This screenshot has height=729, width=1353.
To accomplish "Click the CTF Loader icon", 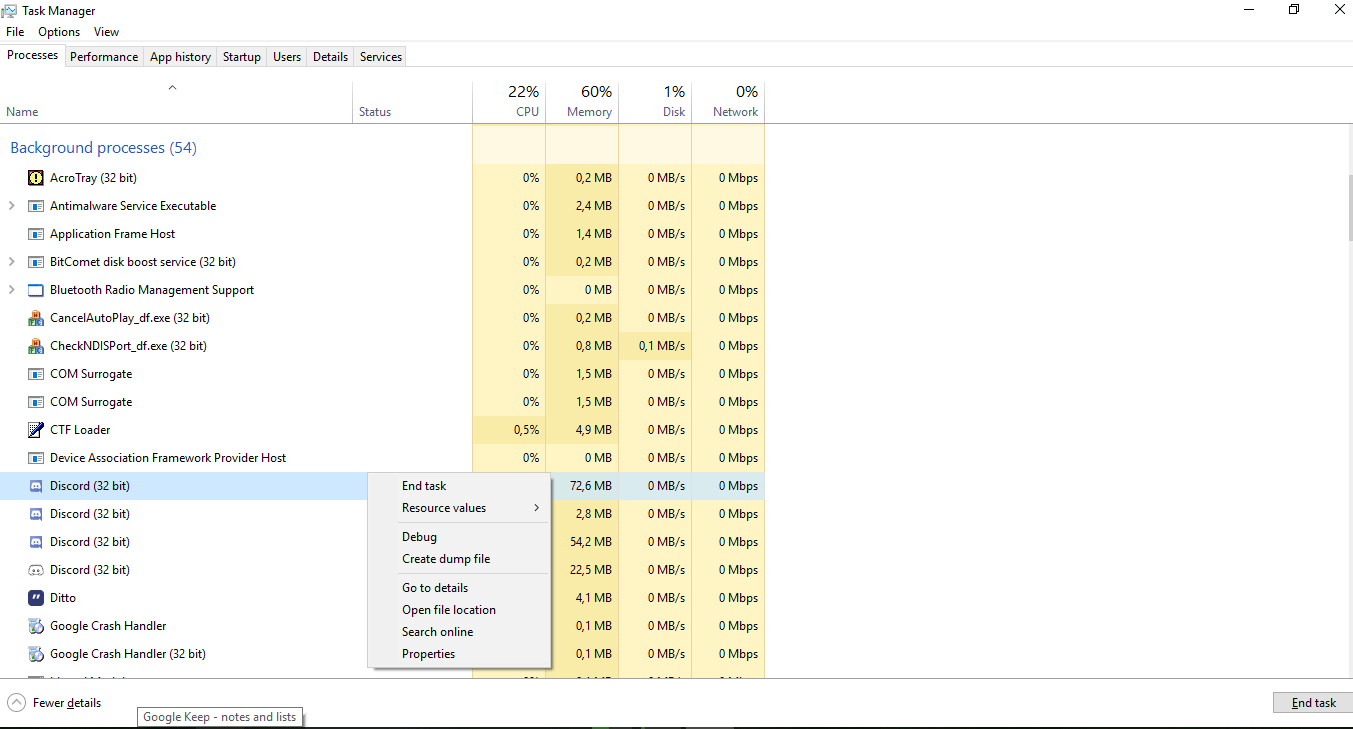I will [35, 429].
